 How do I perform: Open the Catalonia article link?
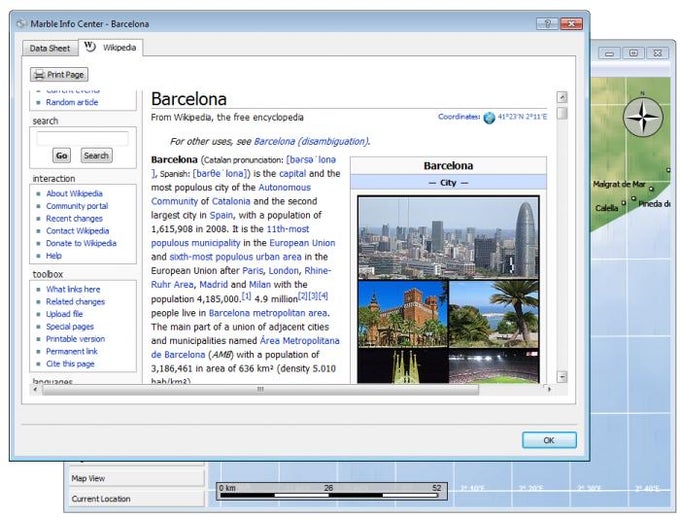pyautogui.click(x=231, y=201)
